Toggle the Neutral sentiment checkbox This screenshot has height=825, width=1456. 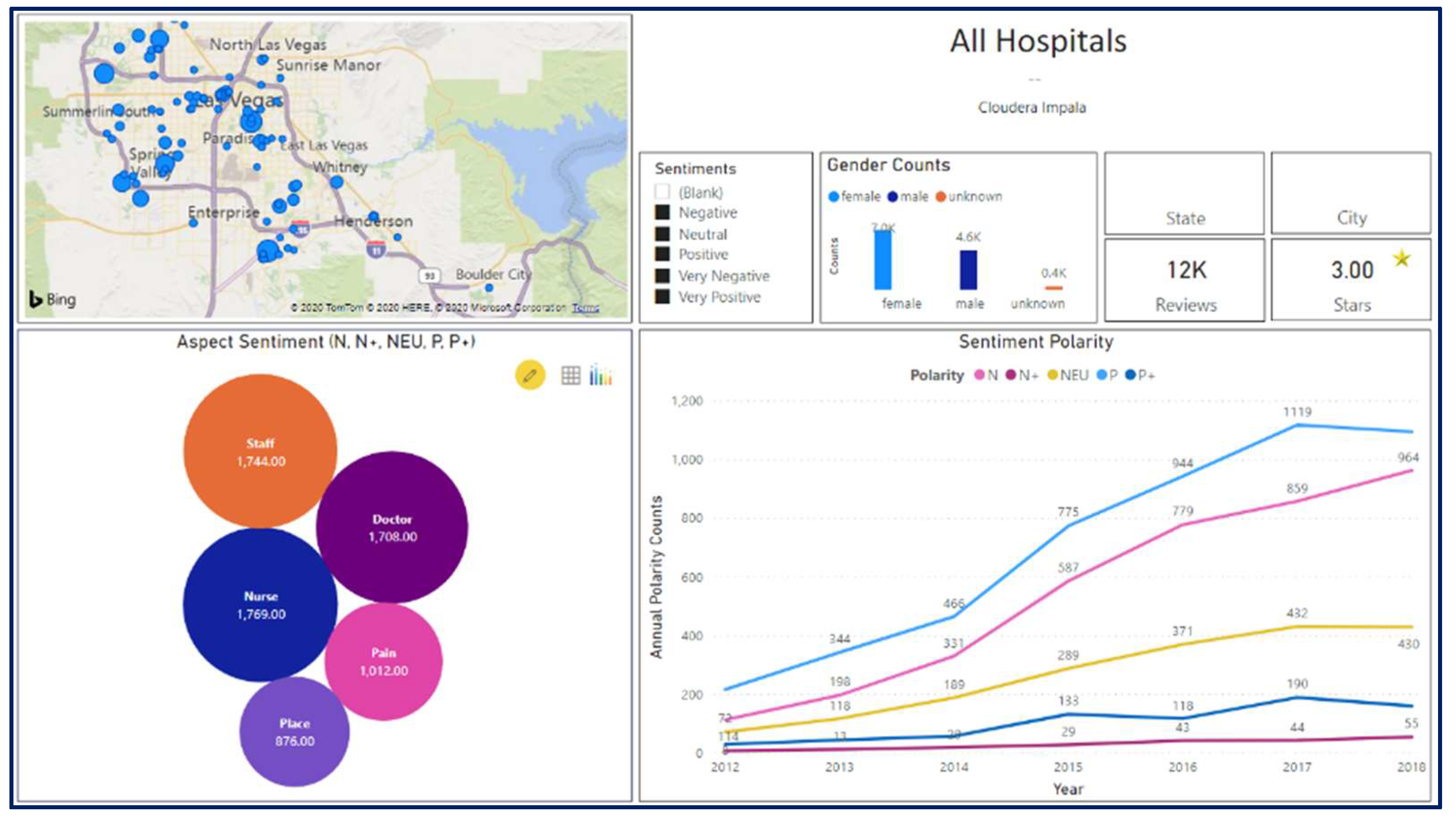click(x=662, y=234)
